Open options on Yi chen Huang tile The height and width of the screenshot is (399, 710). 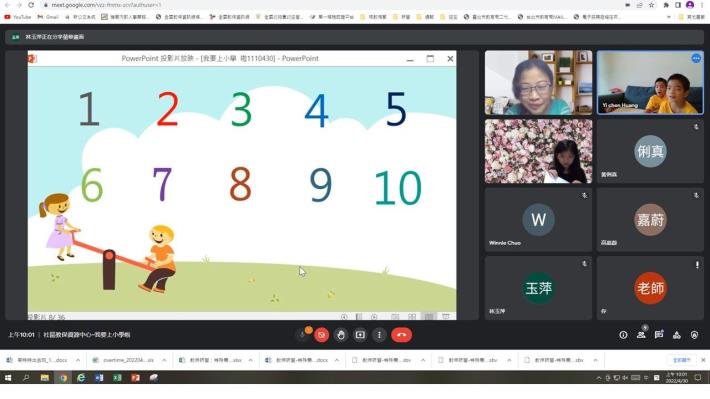point(696,58)
